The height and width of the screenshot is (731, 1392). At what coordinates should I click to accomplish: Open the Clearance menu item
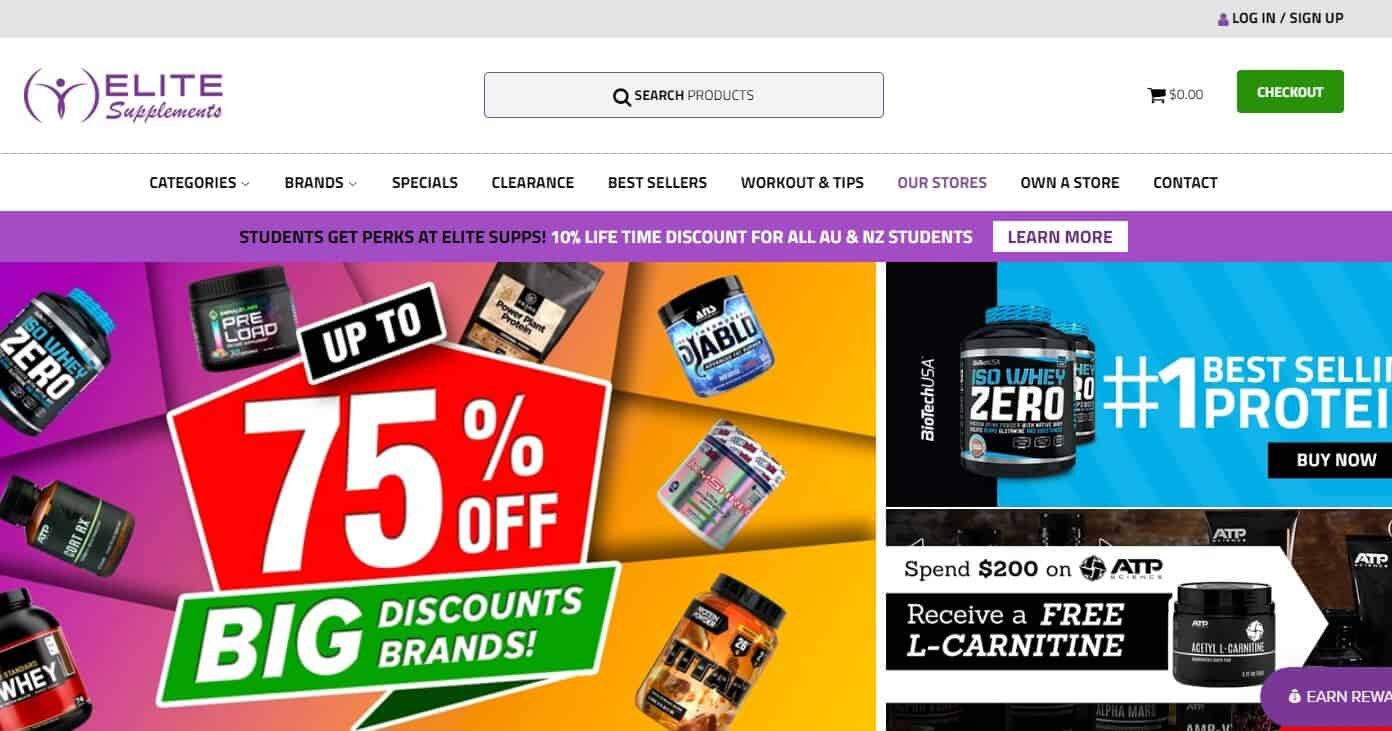(x=533, y=183)
